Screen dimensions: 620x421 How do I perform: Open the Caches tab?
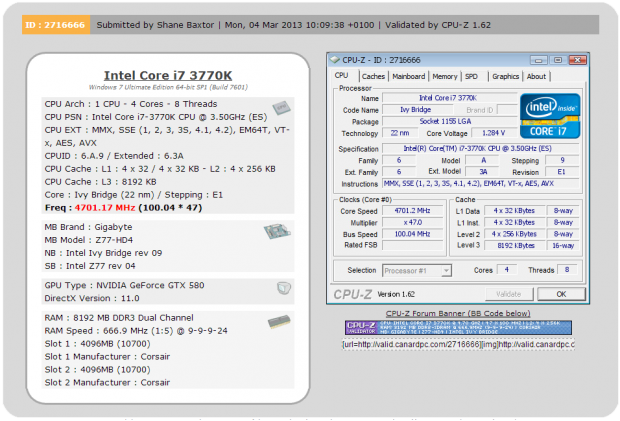pos(373,76)
